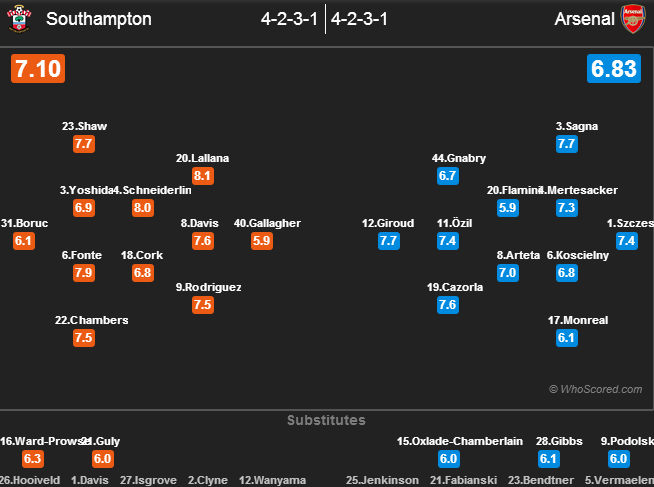This screenshot has height=487, width=654.
Task: Select Lallana's 8.1 rating badge
Action: (203, 176)
